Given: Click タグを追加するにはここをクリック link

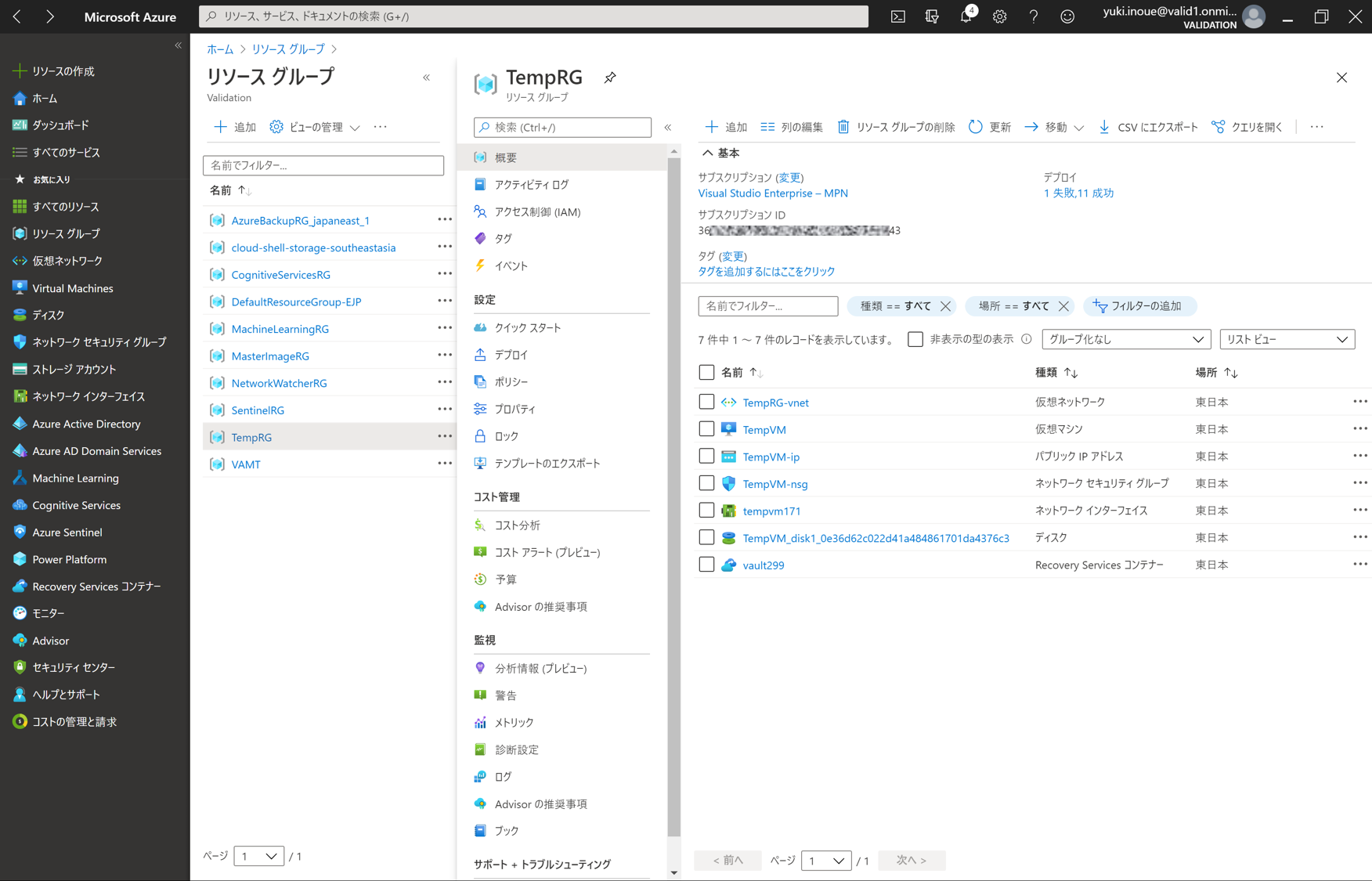Looking at the screenshot, I should (767, 271).
